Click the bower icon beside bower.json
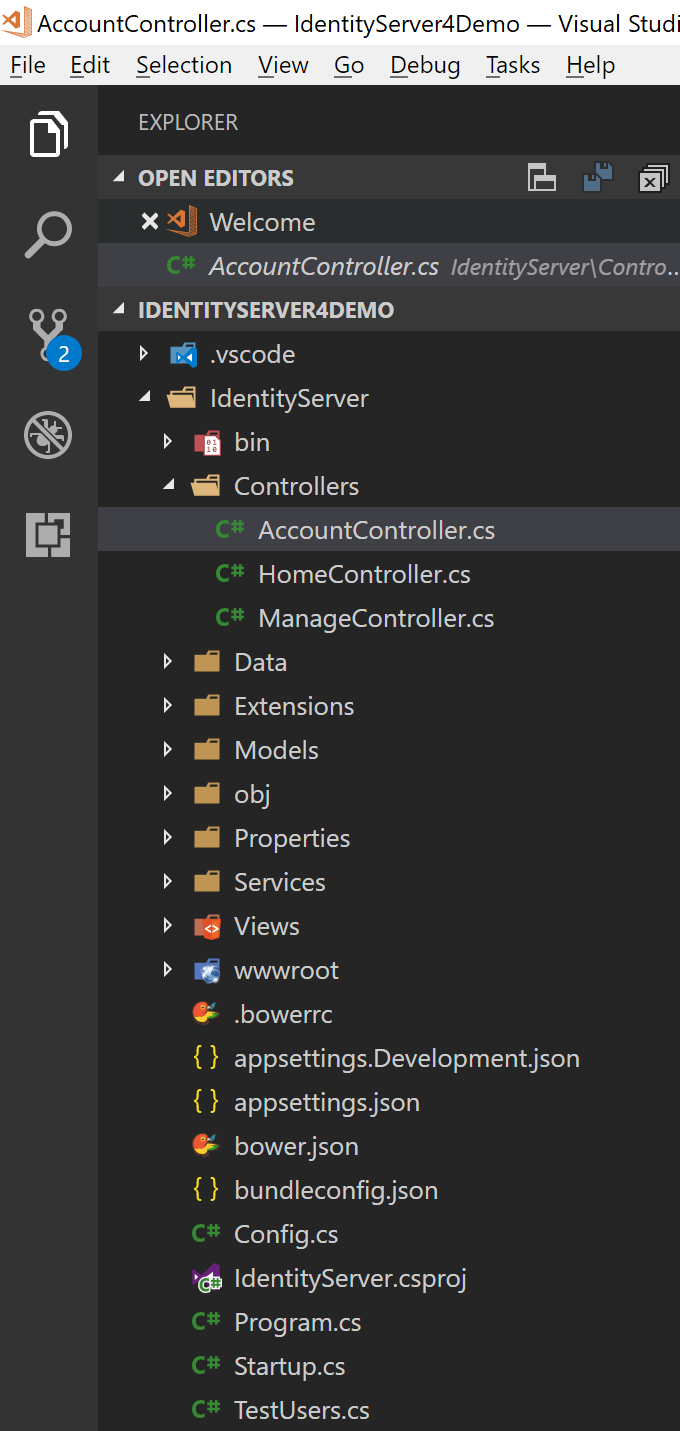 [x=206, y=1146]
